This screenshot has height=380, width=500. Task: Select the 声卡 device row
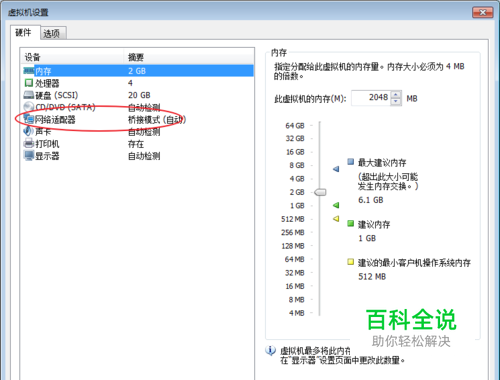click(138, 132)
